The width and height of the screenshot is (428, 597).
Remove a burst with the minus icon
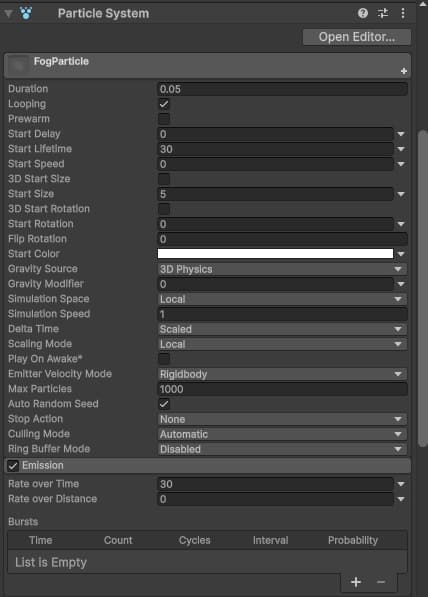click(381, 582)
